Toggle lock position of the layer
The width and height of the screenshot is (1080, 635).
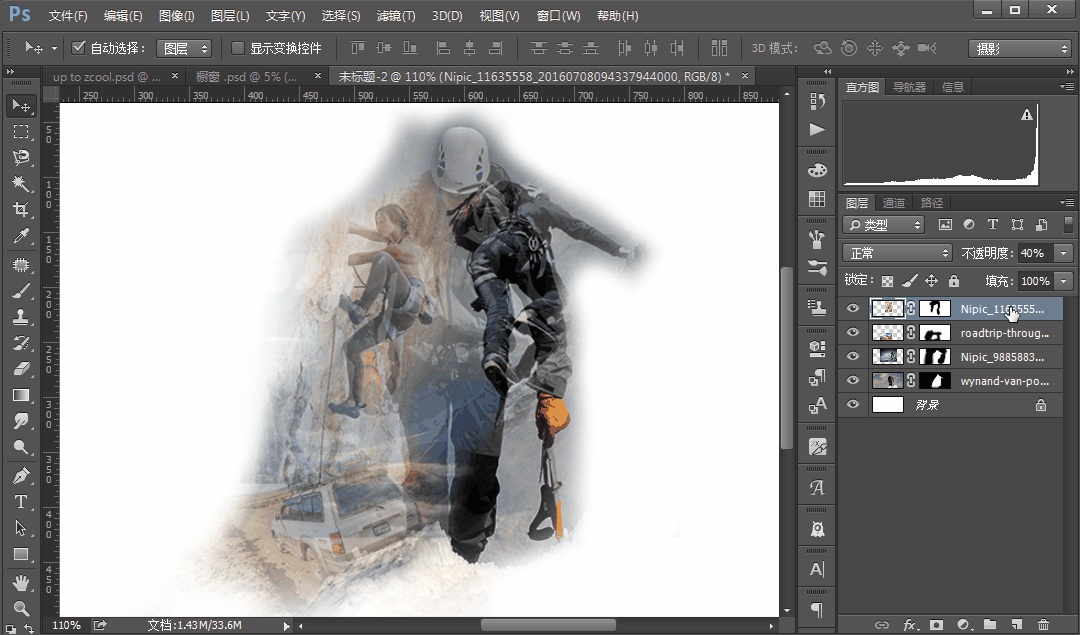coord(931,281)
